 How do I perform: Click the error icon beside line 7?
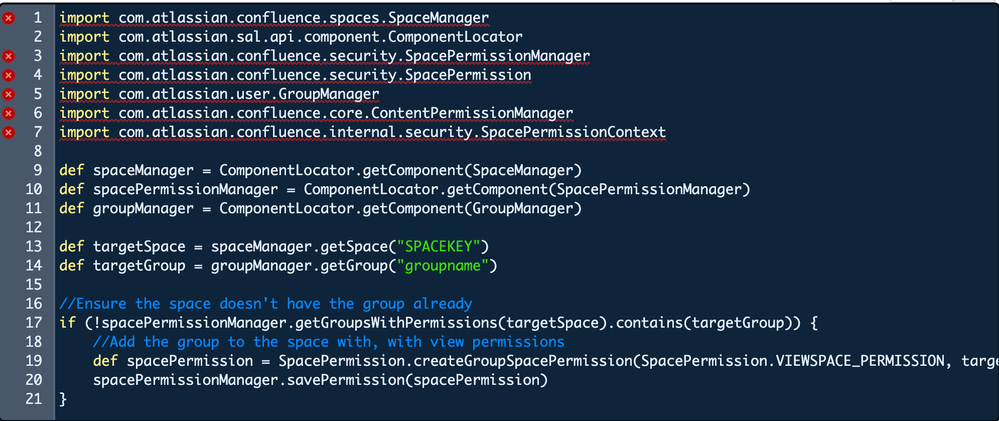pyautogui.click(x=8, y=132)
